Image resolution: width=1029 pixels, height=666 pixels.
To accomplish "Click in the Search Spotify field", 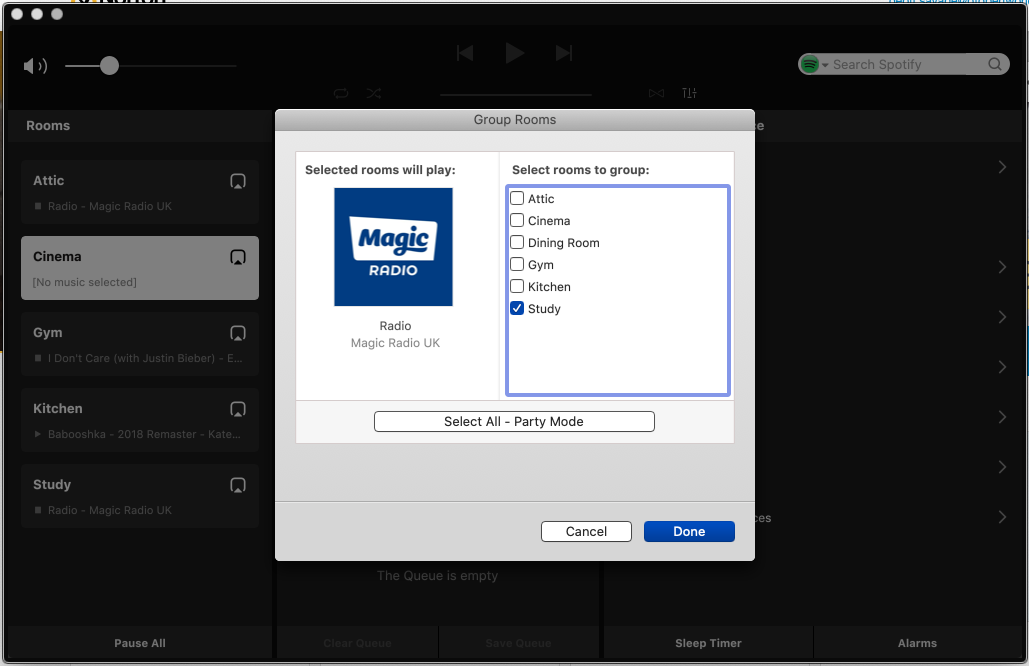I will pyautogui.click(x=906, y=64).
